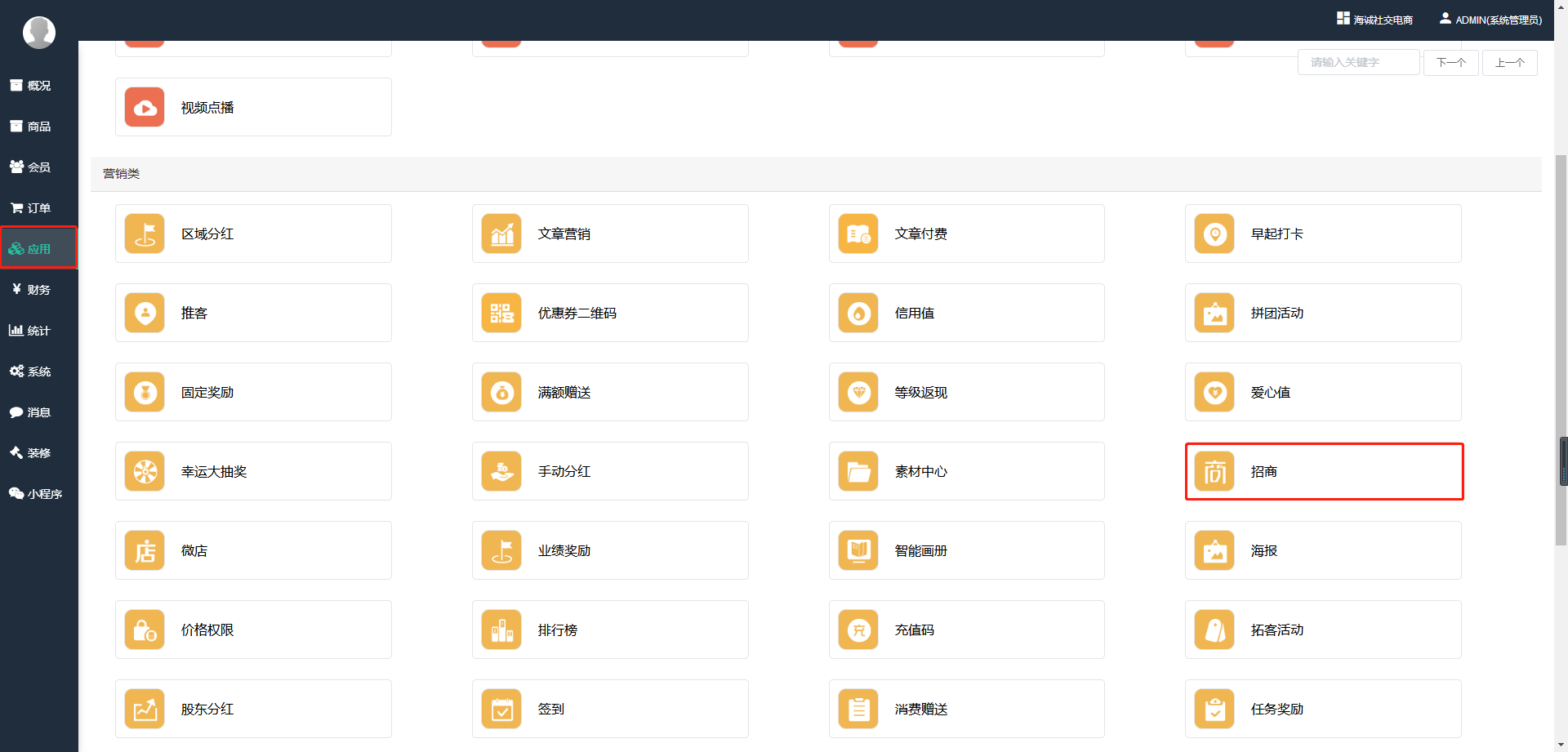Click the vertical page scrollbar
1568x752 pixels.
coord(1561,349)
